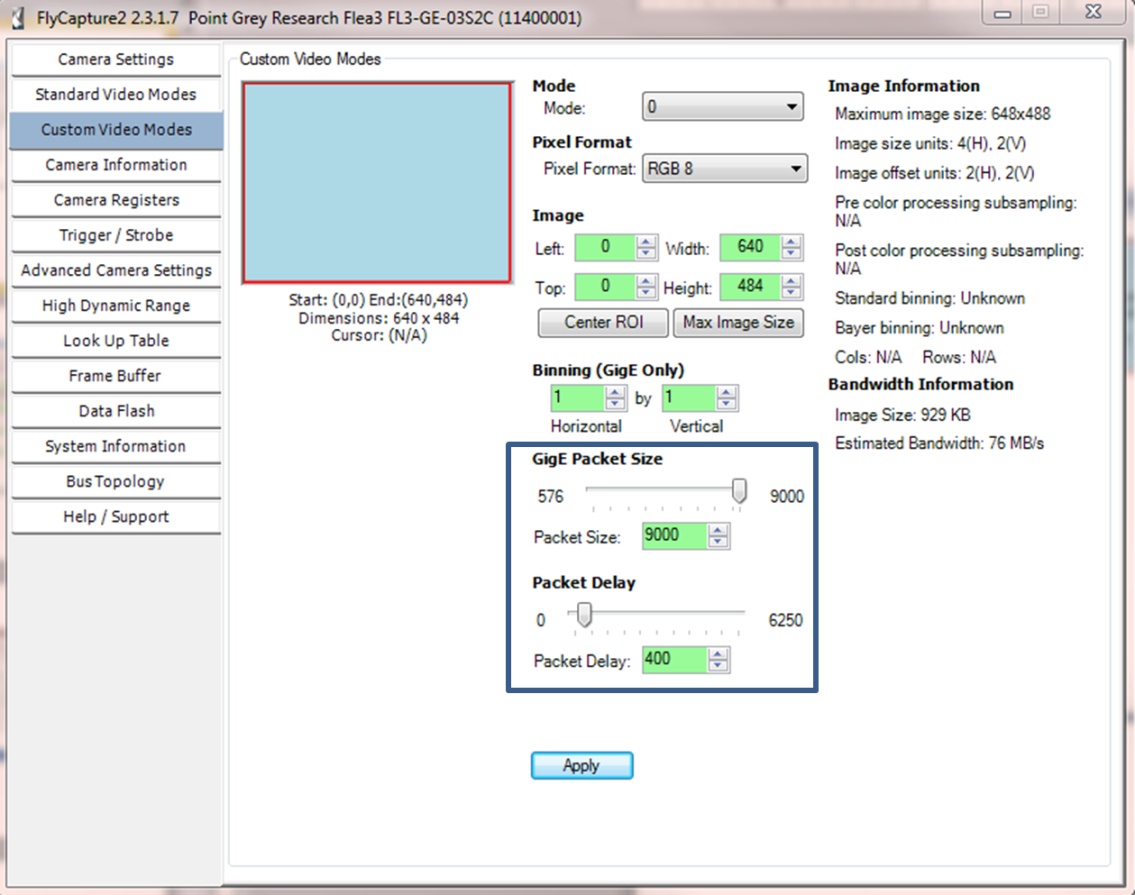Increase the image Width with up arrow

point(791,242)
